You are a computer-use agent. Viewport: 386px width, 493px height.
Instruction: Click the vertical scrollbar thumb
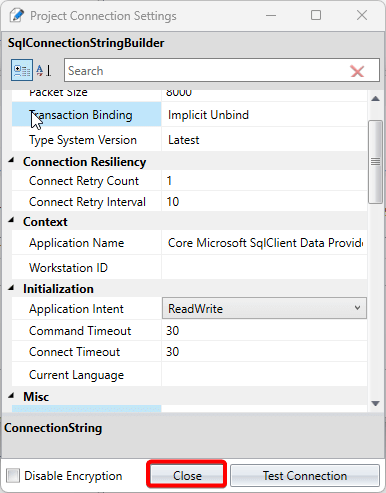[375, 162]
